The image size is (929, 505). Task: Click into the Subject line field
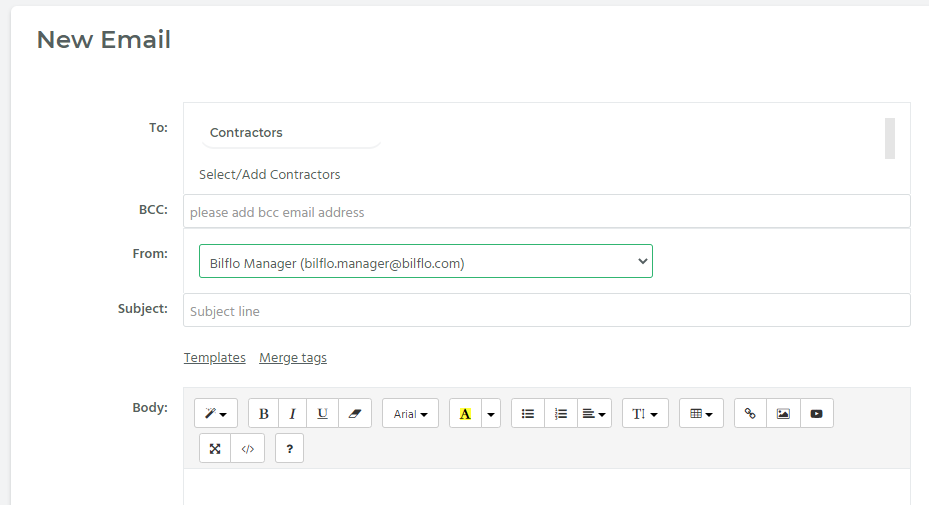pos(546,310)
